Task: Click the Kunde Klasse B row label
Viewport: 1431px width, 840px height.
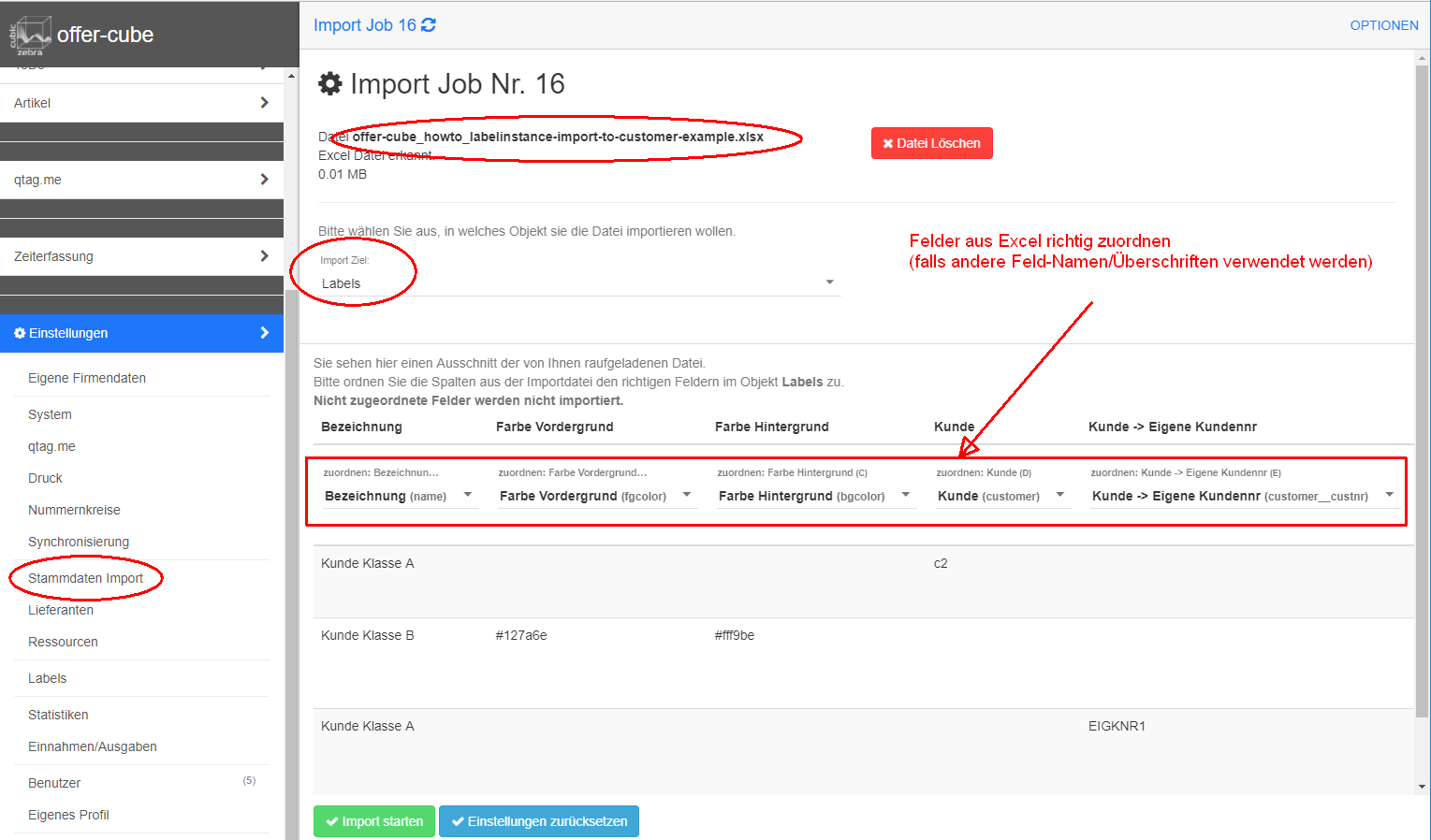Action: [x=368, y=635]
